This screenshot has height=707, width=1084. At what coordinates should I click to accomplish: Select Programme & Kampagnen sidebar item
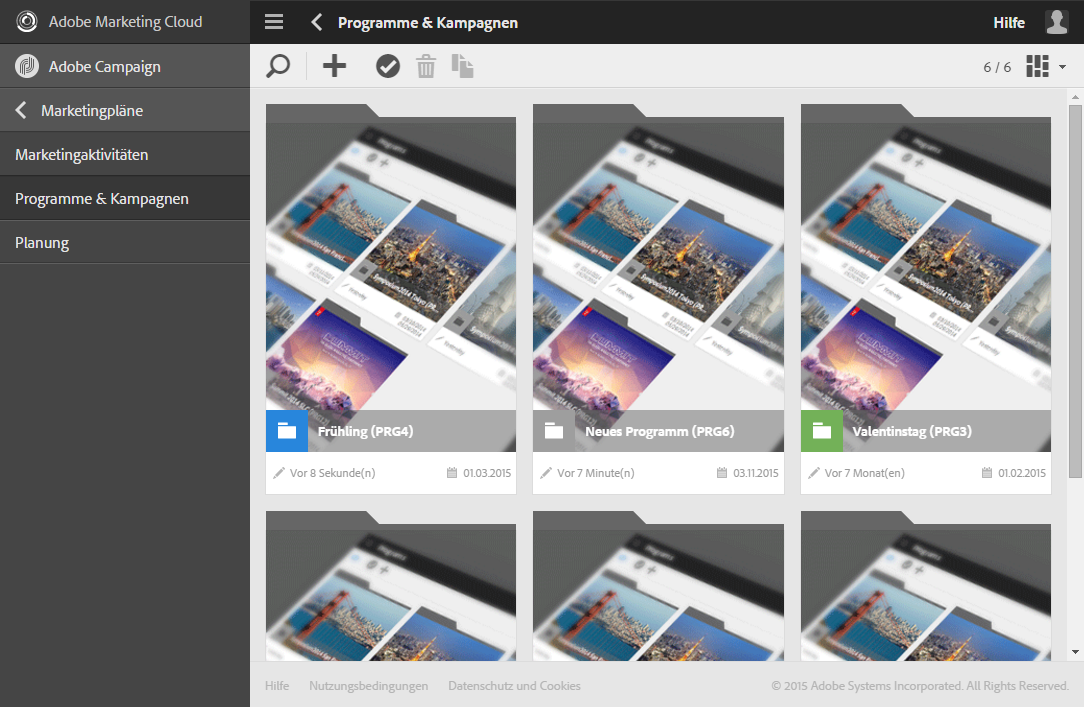(x=124, y=198)
